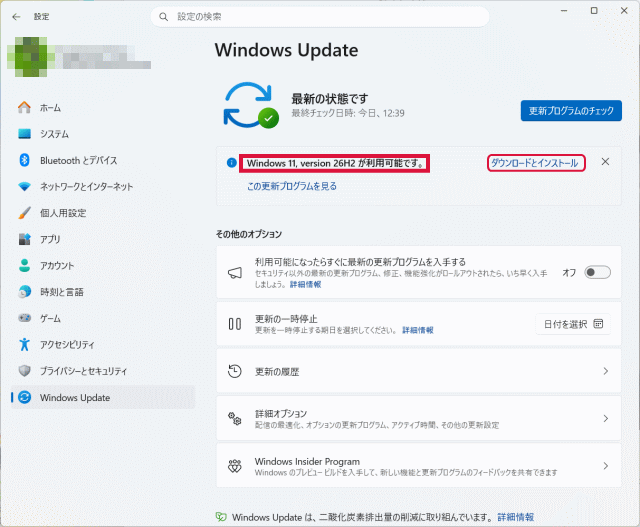Click the time and language globe icon
This screenshot has height=527, width=640.
(24, 291)
